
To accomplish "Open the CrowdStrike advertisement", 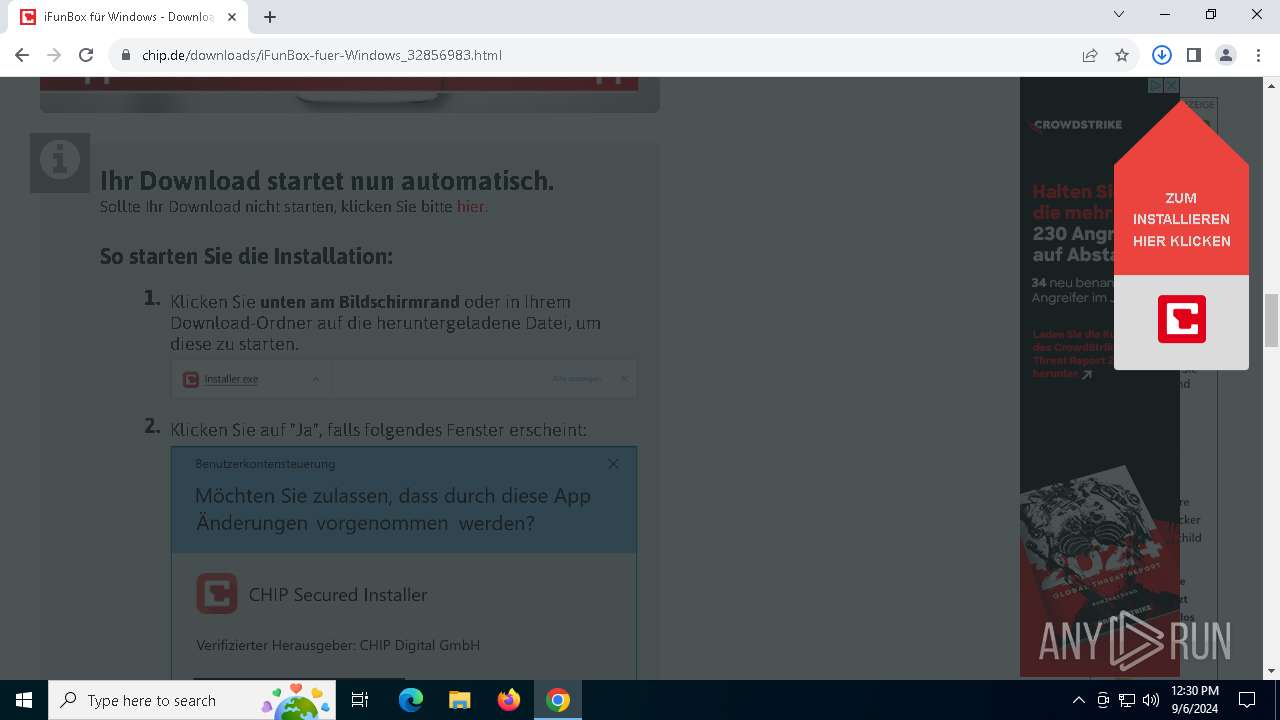I will [1100, 377].
